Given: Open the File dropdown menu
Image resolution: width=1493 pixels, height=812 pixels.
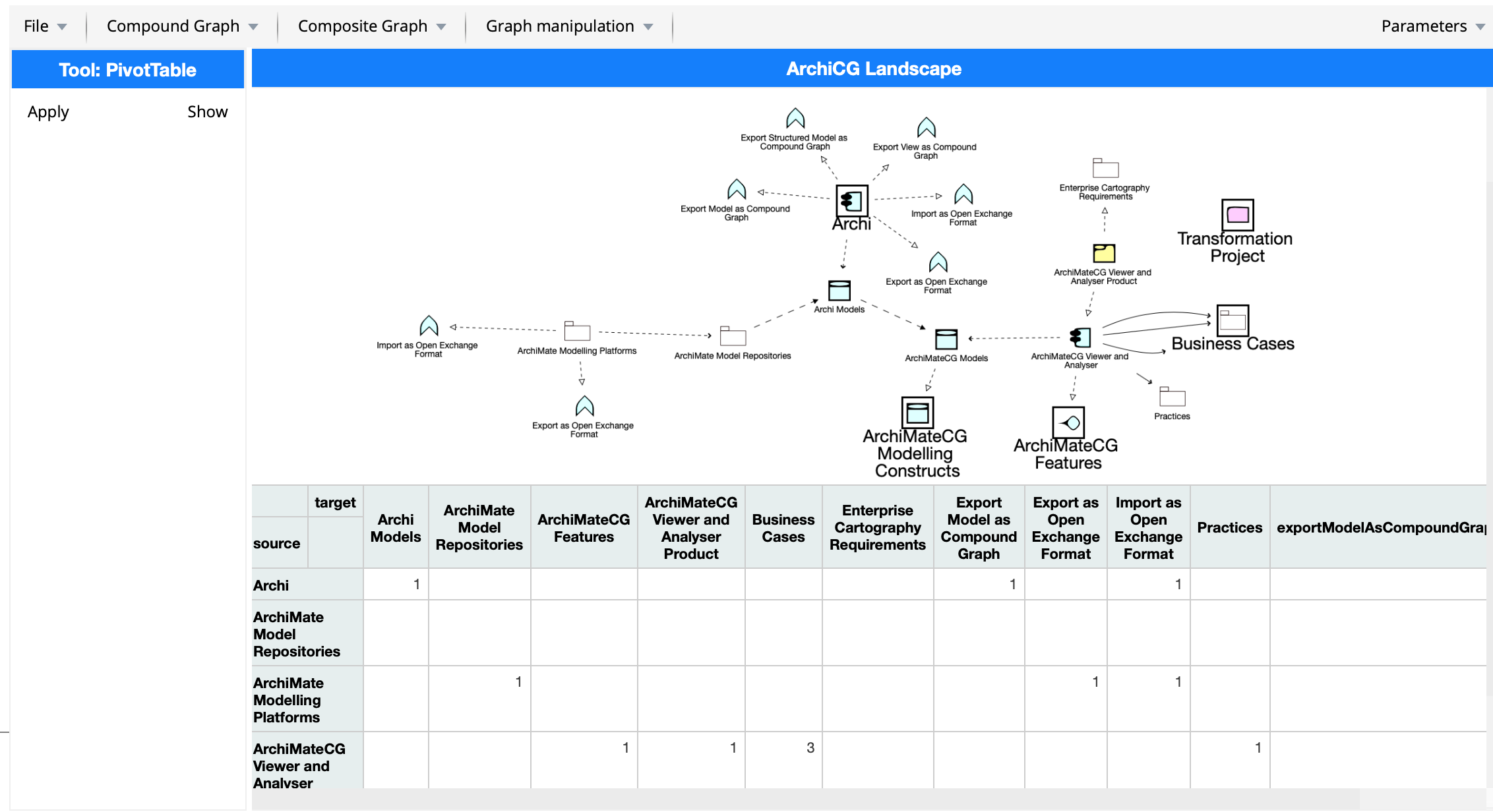Looking at the screenshot, I should pyautogui.click(x=46, y=26).
